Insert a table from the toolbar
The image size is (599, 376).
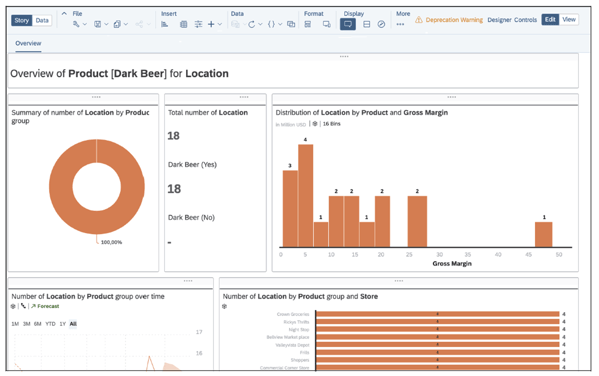click(x=183, y=24)
